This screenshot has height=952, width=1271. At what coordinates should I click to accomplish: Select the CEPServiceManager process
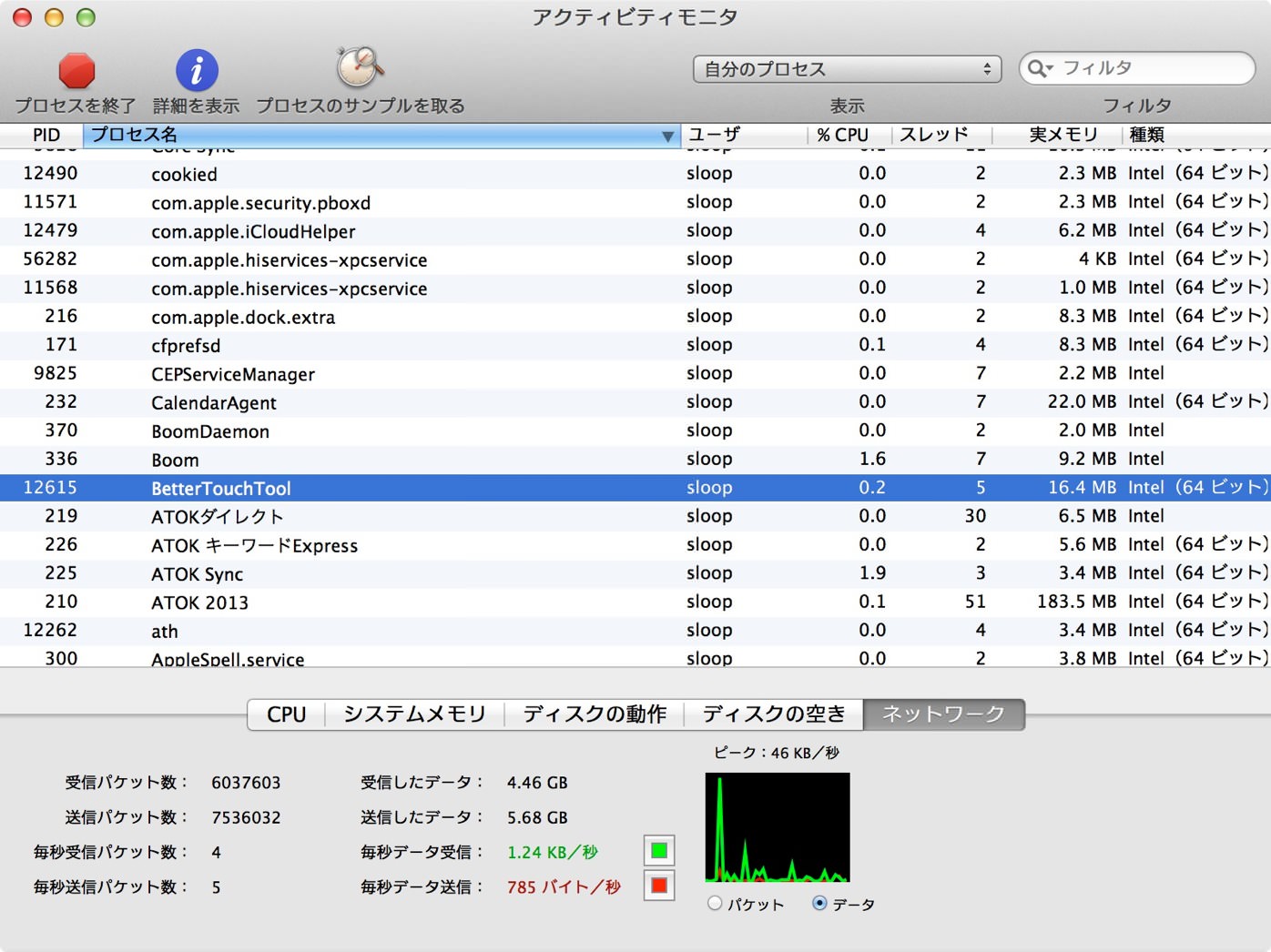pyautogui.click(x=635, y=374)
